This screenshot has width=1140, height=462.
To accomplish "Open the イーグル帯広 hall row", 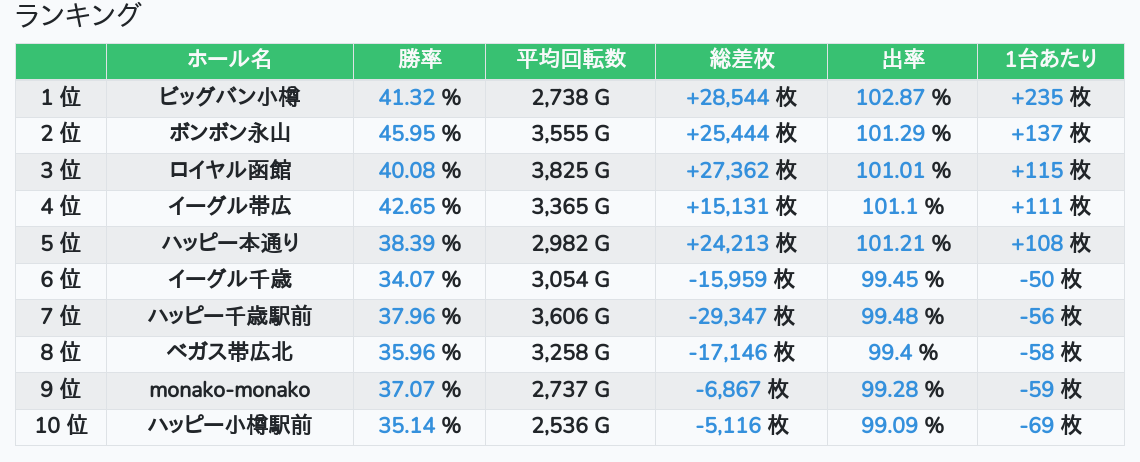I will point(230,206).
